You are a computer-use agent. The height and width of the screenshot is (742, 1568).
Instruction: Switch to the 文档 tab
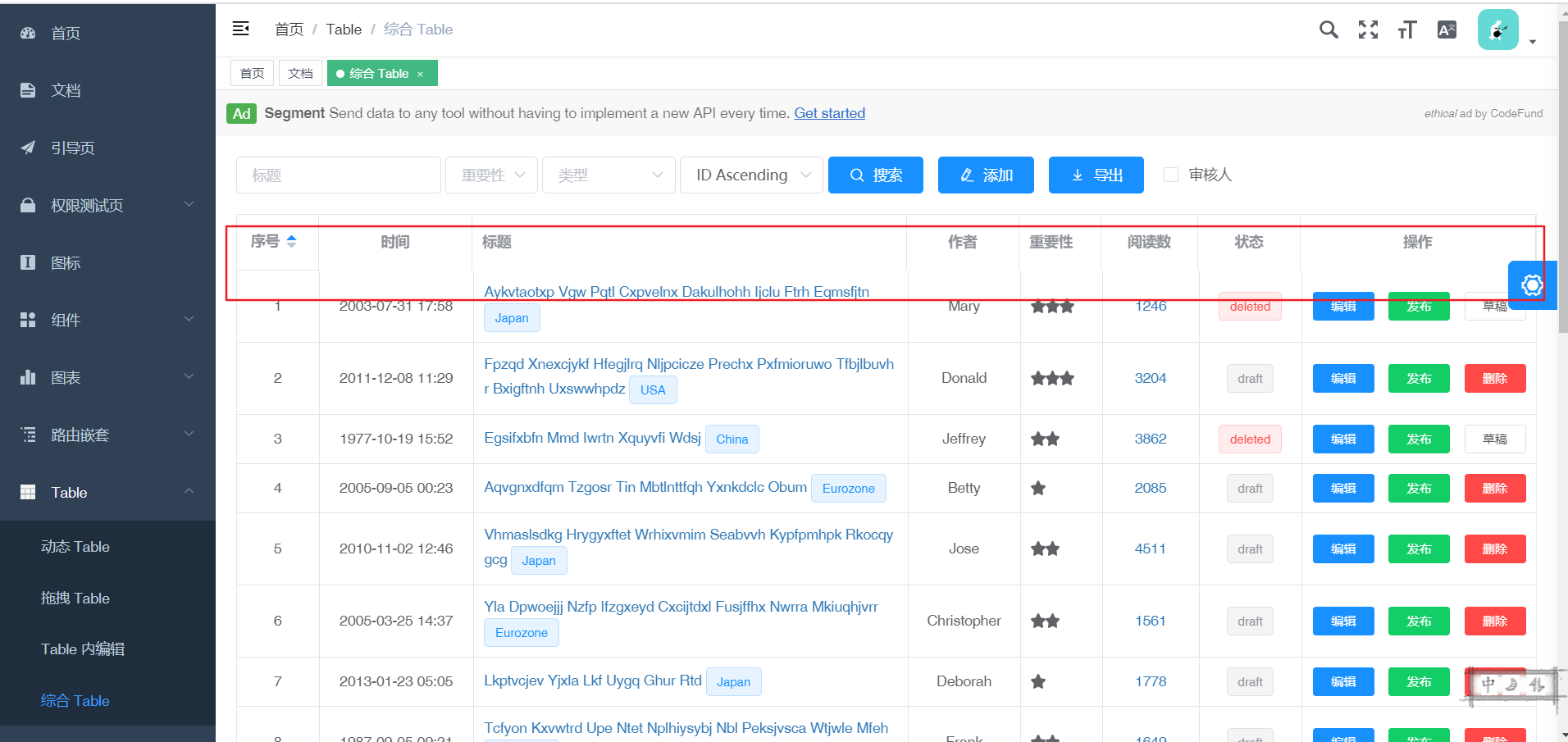[x=300, y=73]
